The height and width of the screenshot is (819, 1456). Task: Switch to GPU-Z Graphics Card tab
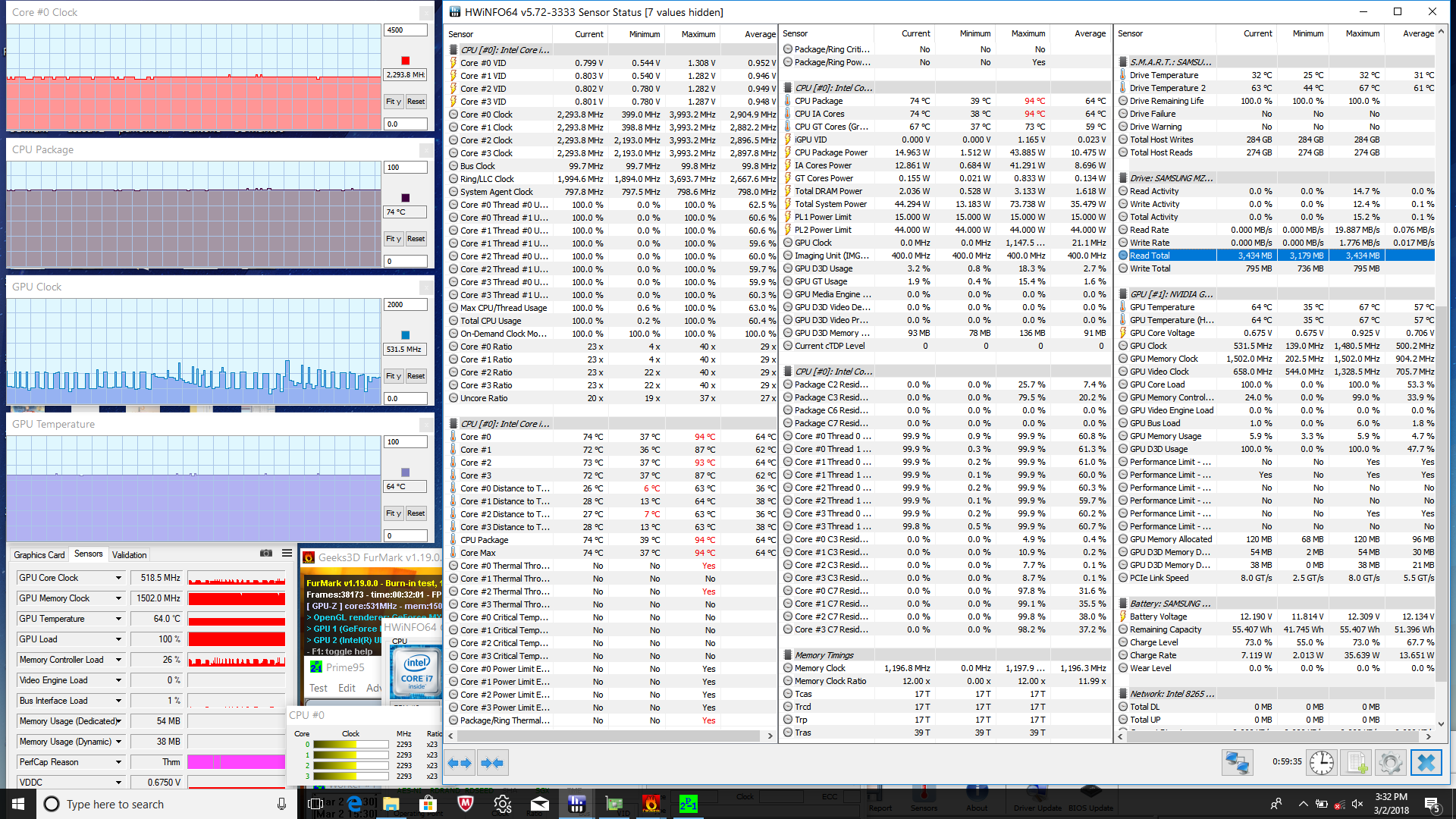pyautogui.click(x=39, y=554)
